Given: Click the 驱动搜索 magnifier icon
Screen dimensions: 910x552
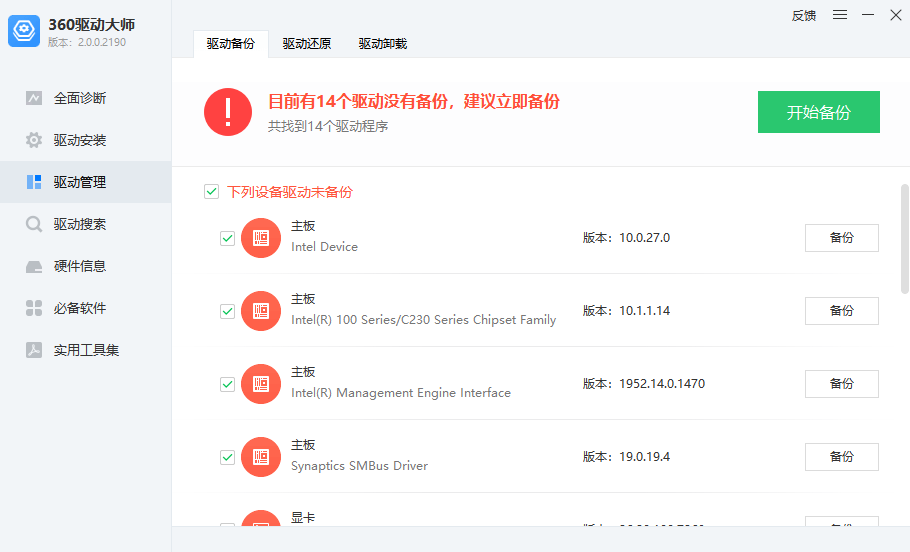Looking at the screenshot, I should [34, 224].
